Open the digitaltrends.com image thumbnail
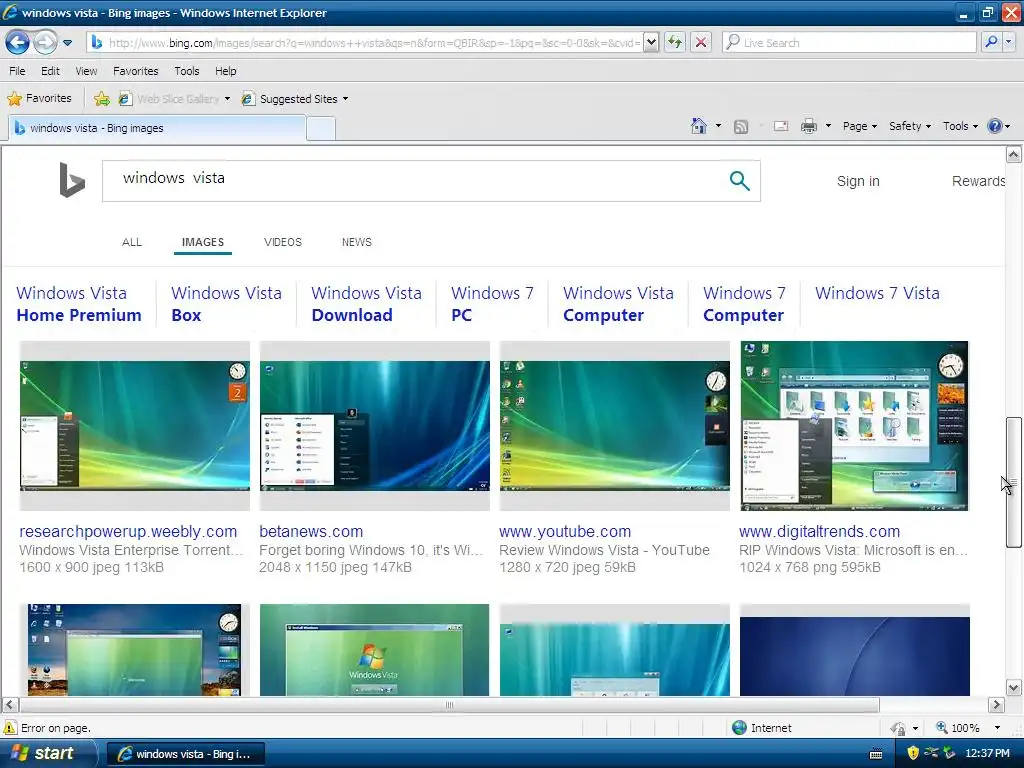Viewport: 1024px width, 768px height. (x=854, y=426)
